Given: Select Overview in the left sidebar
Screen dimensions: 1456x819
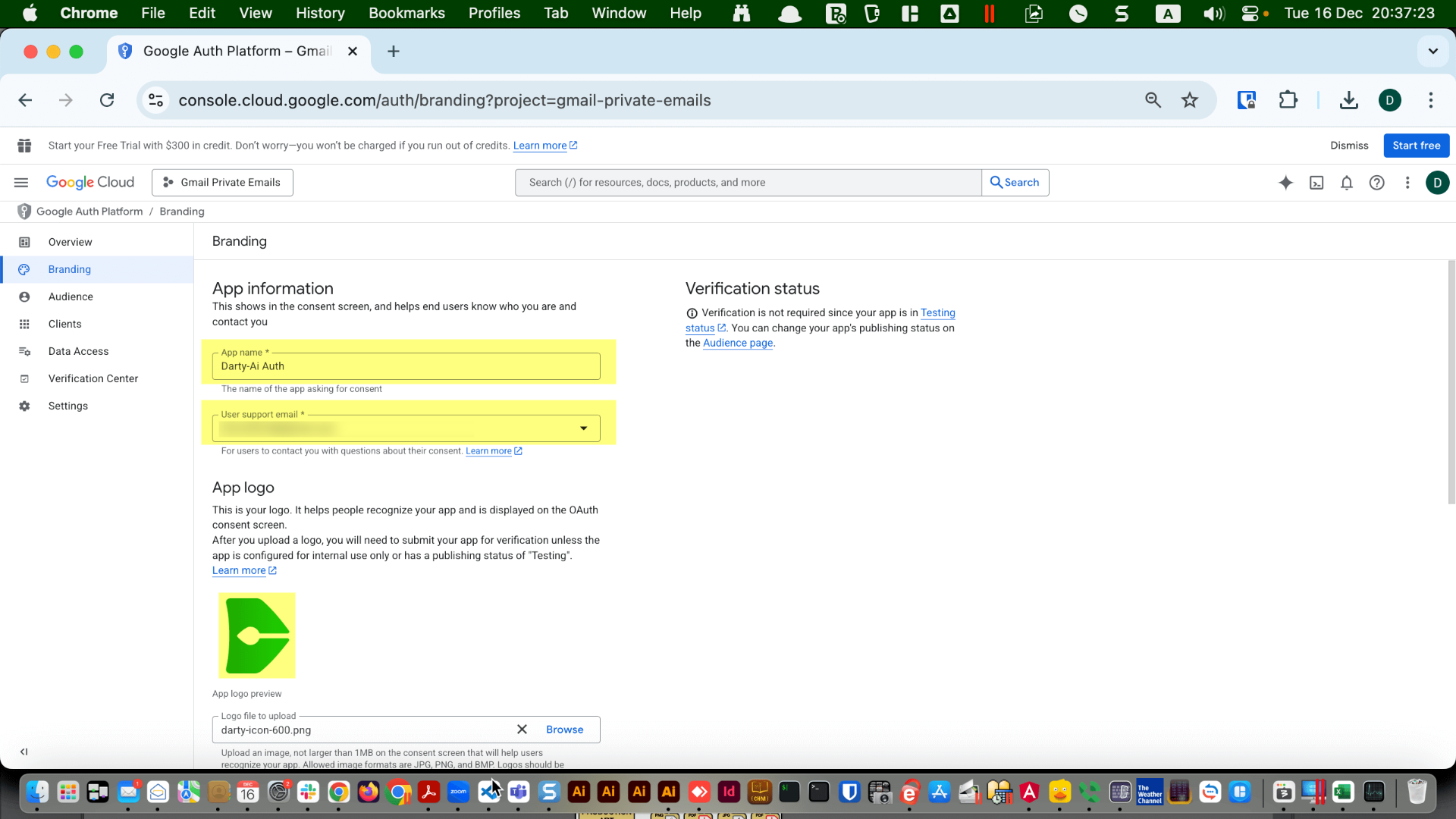Looking at the screenshot, I should tap(70, 241).
